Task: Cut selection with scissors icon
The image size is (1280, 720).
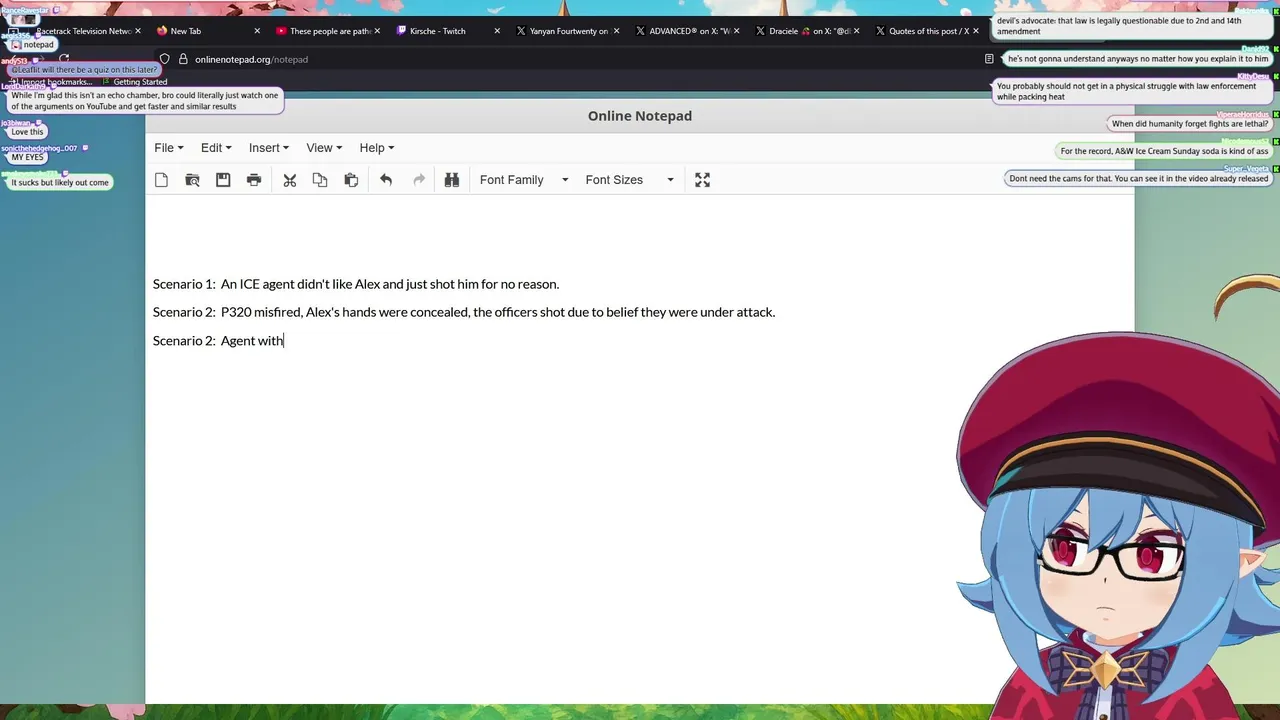Action: point(290,180)
